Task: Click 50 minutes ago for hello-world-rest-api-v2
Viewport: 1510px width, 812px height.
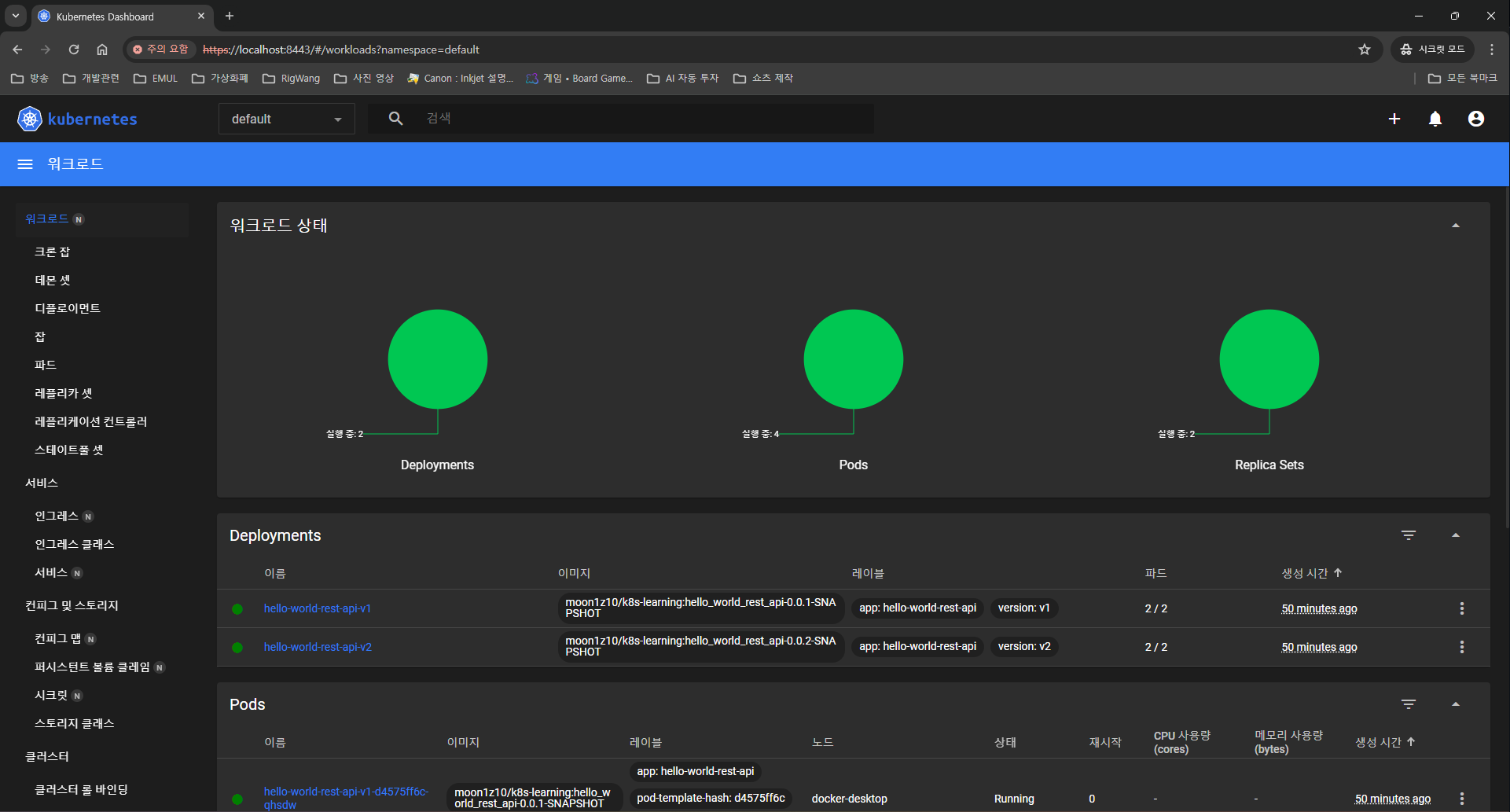Action: click(x=1319, y=647)
